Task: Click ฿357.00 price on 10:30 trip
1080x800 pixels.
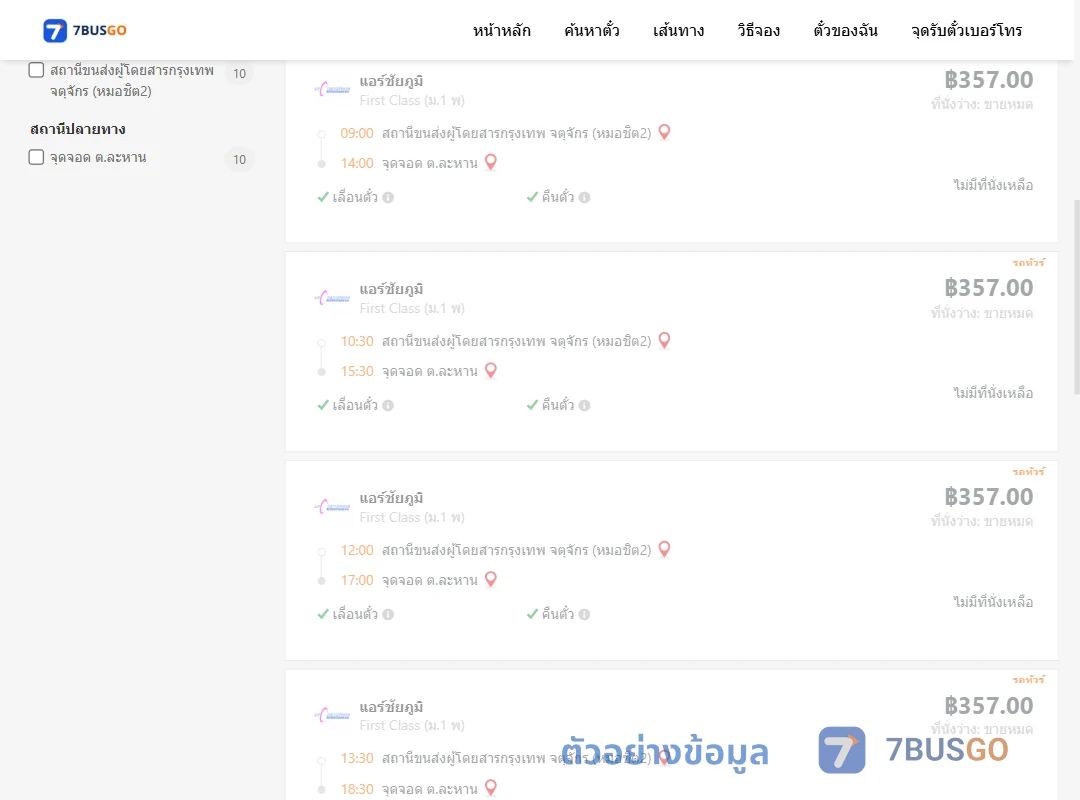Action: (988, 288)
